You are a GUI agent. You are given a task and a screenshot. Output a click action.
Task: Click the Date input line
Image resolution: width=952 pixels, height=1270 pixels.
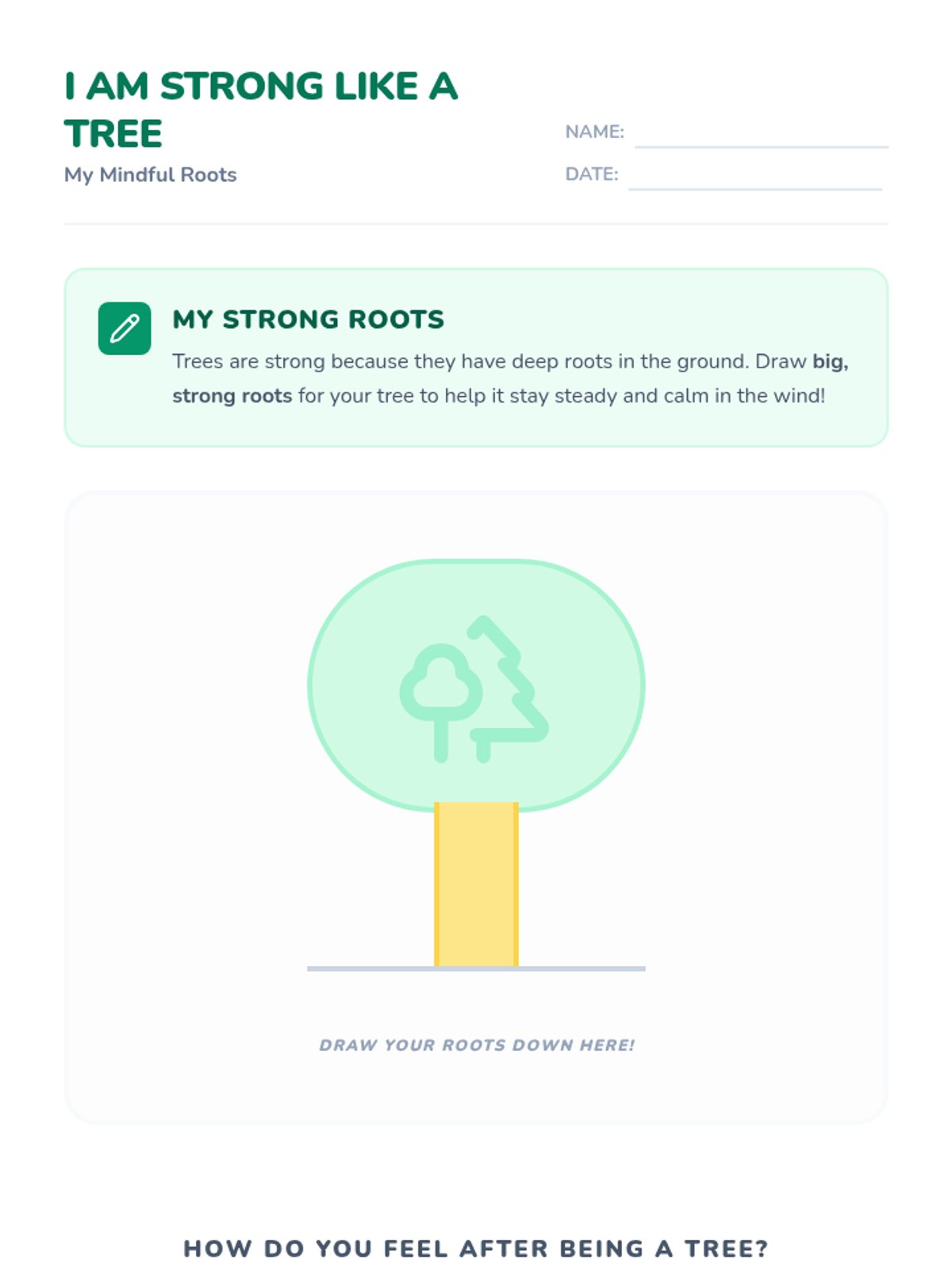click(754, 179)
